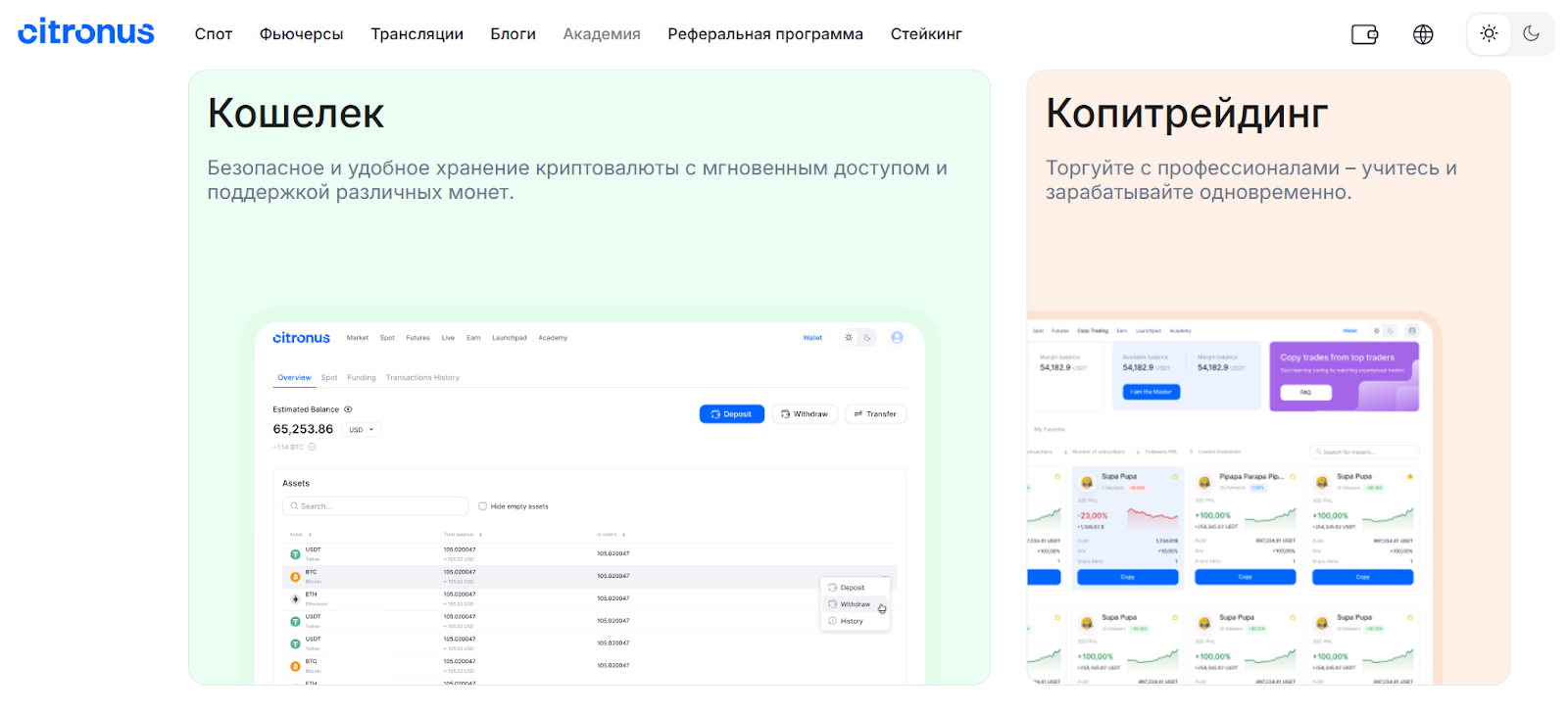
Task: Click the user profile avatar icon
Action: [897, 337]
